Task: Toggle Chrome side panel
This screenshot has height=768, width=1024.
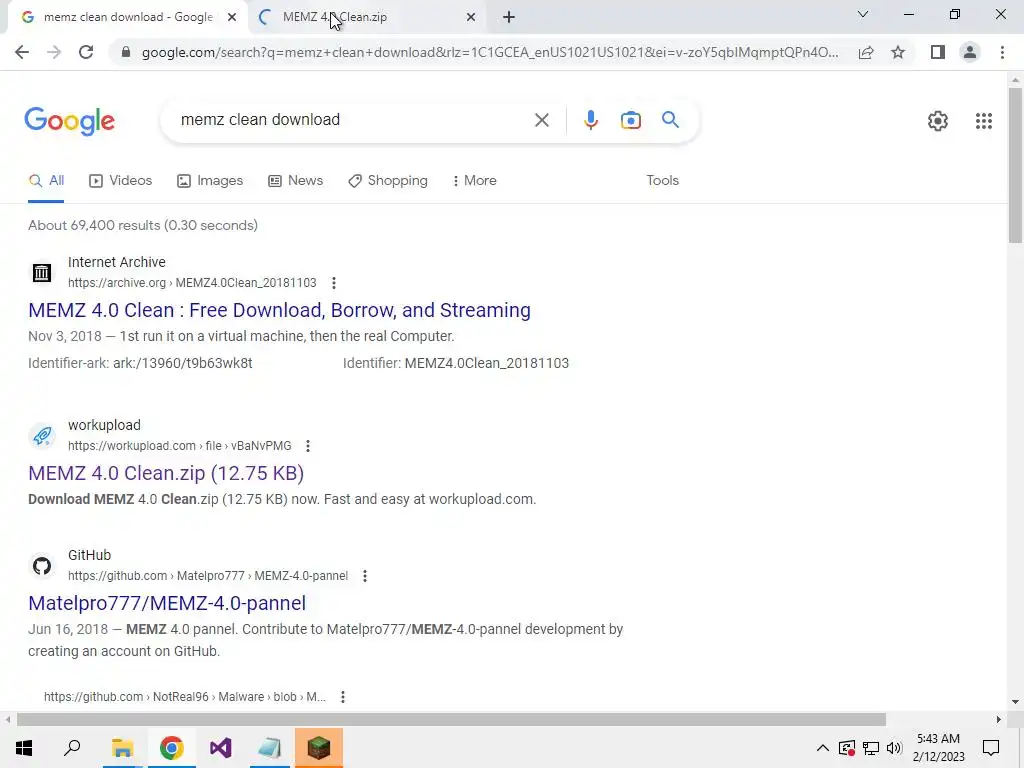Action: pyautogui.click(x=938, y=52)
